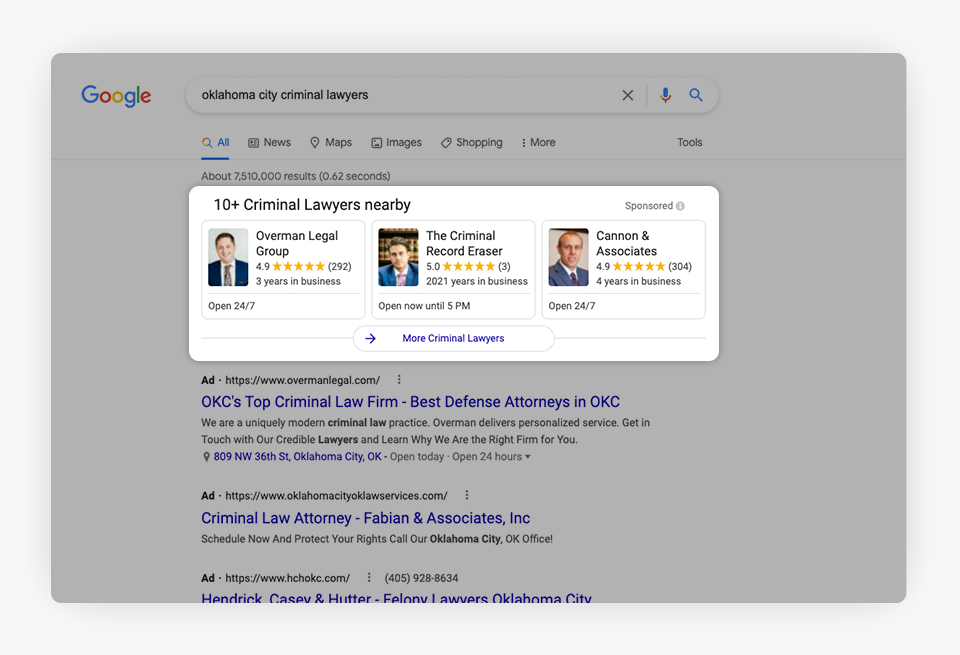This screenshot has width=960, height=655.
Task: Open the Shopping tab
Action: pos(472,143)
